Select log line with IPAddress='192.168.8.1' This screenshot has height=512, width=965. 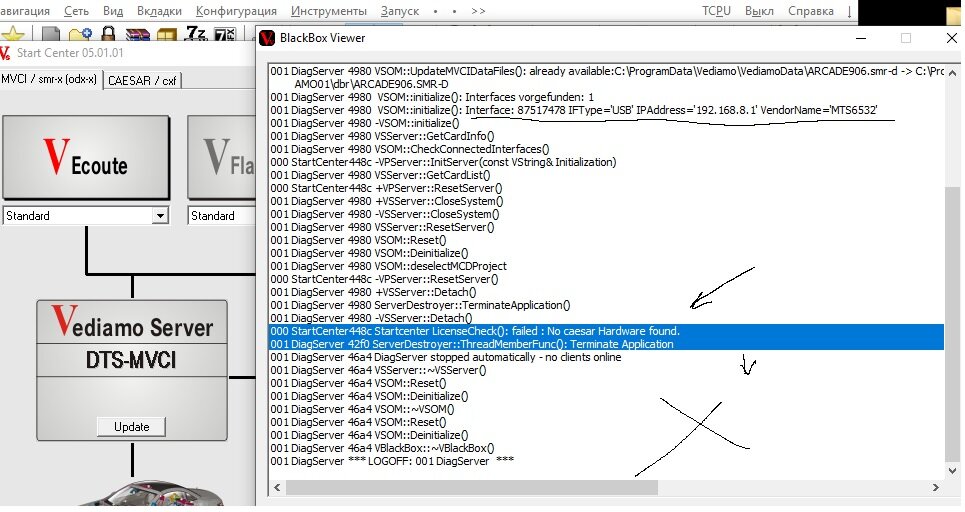coord(606,110)
